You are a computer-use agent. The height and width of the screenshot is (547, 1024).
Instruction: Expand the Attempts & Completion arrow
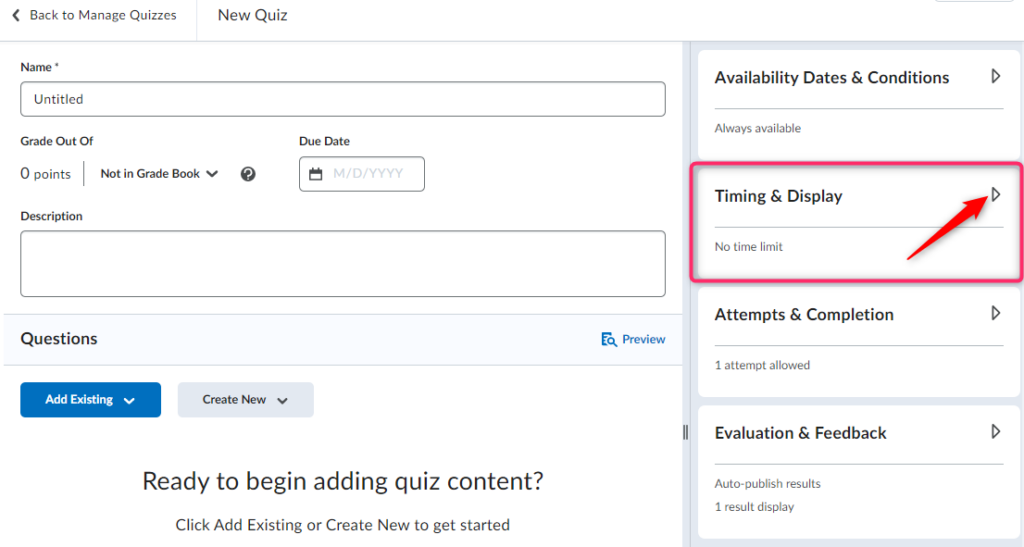click(x=995, y=313)
